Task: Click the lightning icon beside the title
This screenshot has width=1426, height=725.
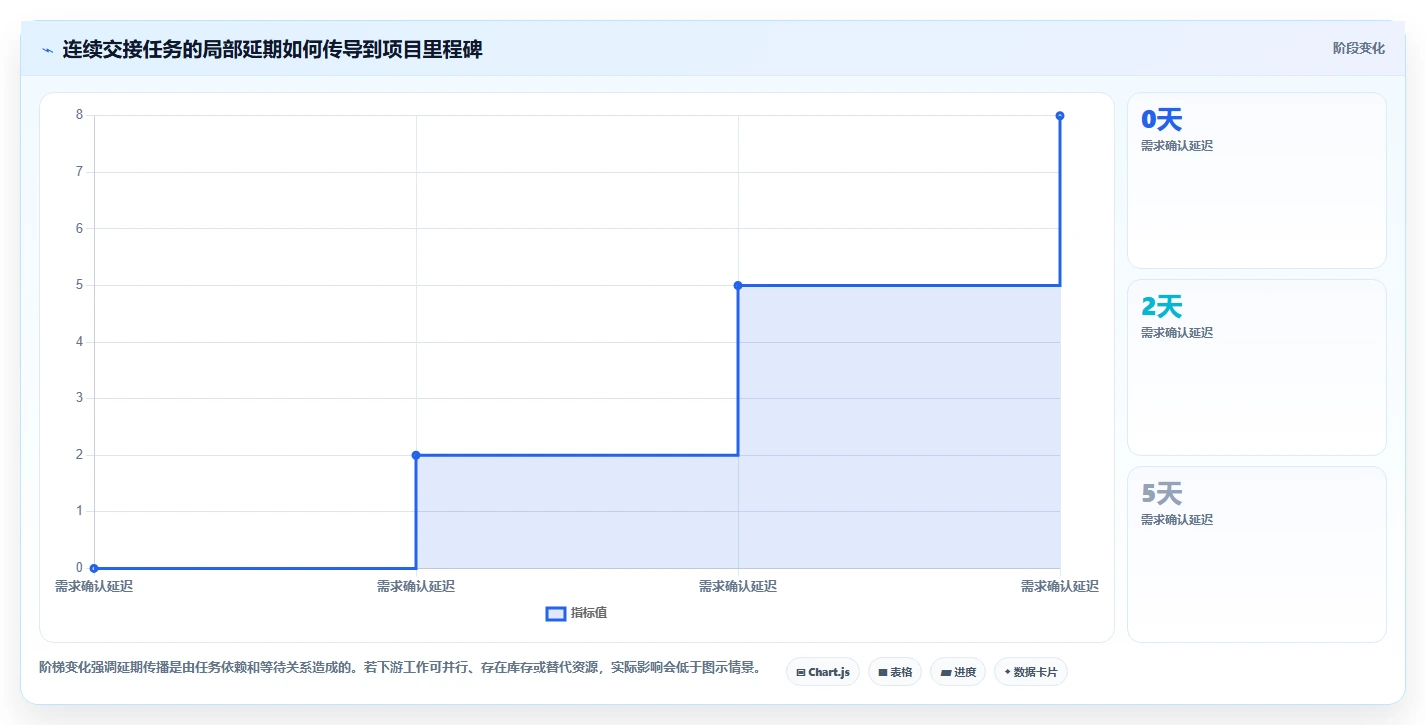Action: point(47,50)
